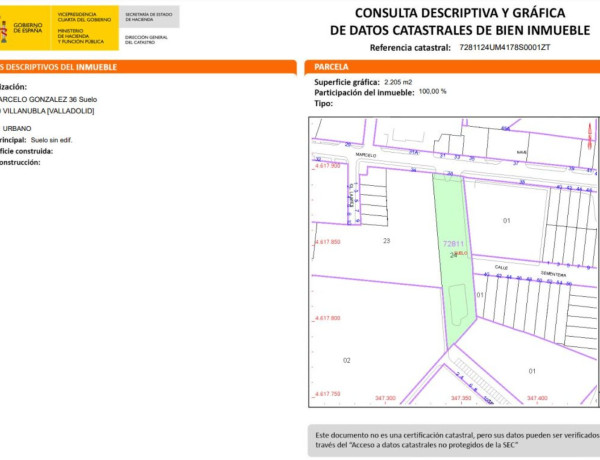Click the 'CONSULTA DESCRIPTIVA Y GRÁFICA' title line
Image resolution: width=600 pixels, height=460 pixels.
(460, 13)
